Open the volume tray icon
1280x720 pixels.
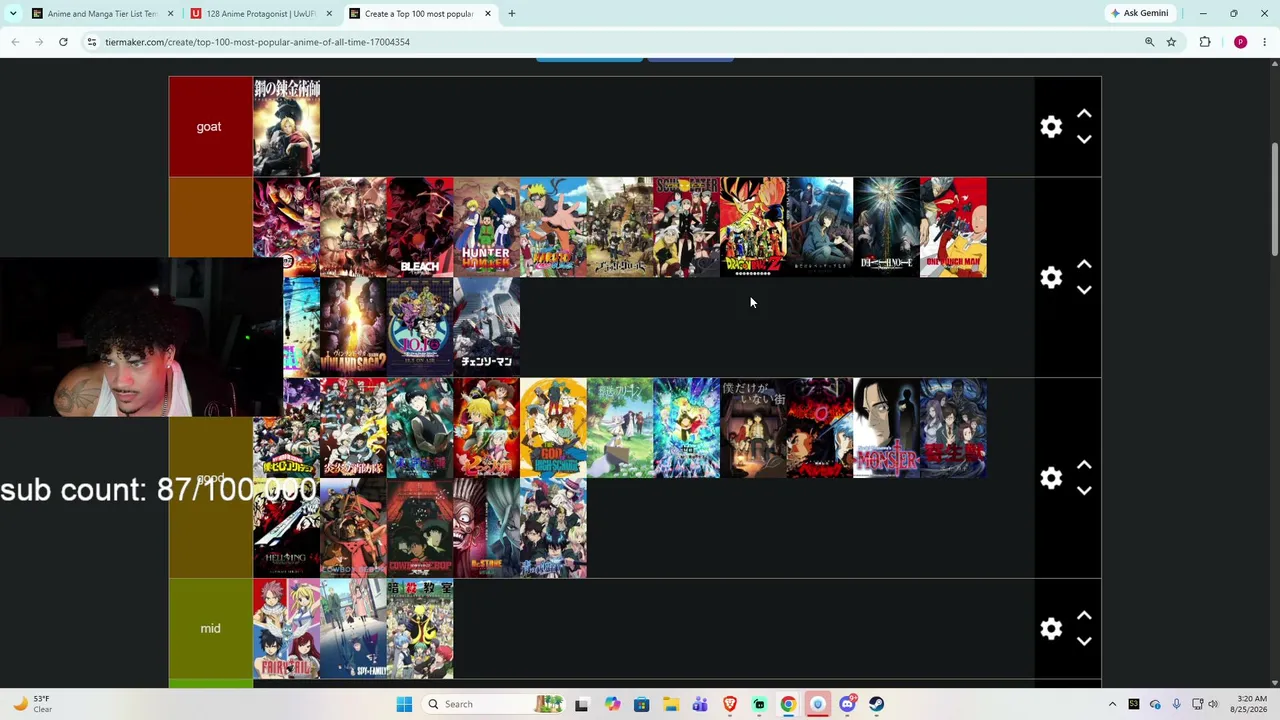pos(1212,704)
